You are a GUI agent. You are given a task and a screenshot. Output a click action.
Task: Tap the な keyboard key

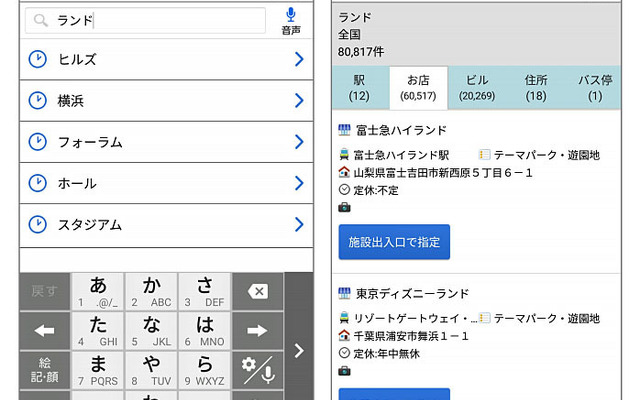click(151, 331)
